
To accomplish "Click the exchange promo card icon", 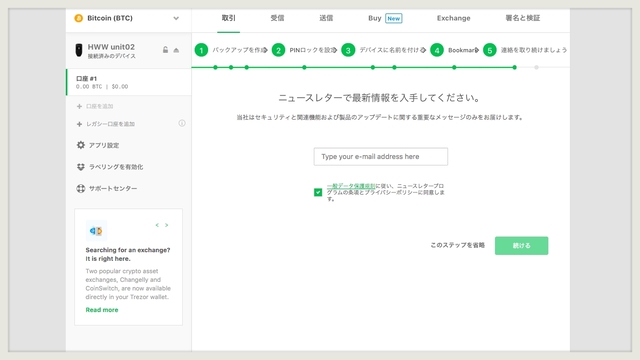I will click(x=96, y=231).
